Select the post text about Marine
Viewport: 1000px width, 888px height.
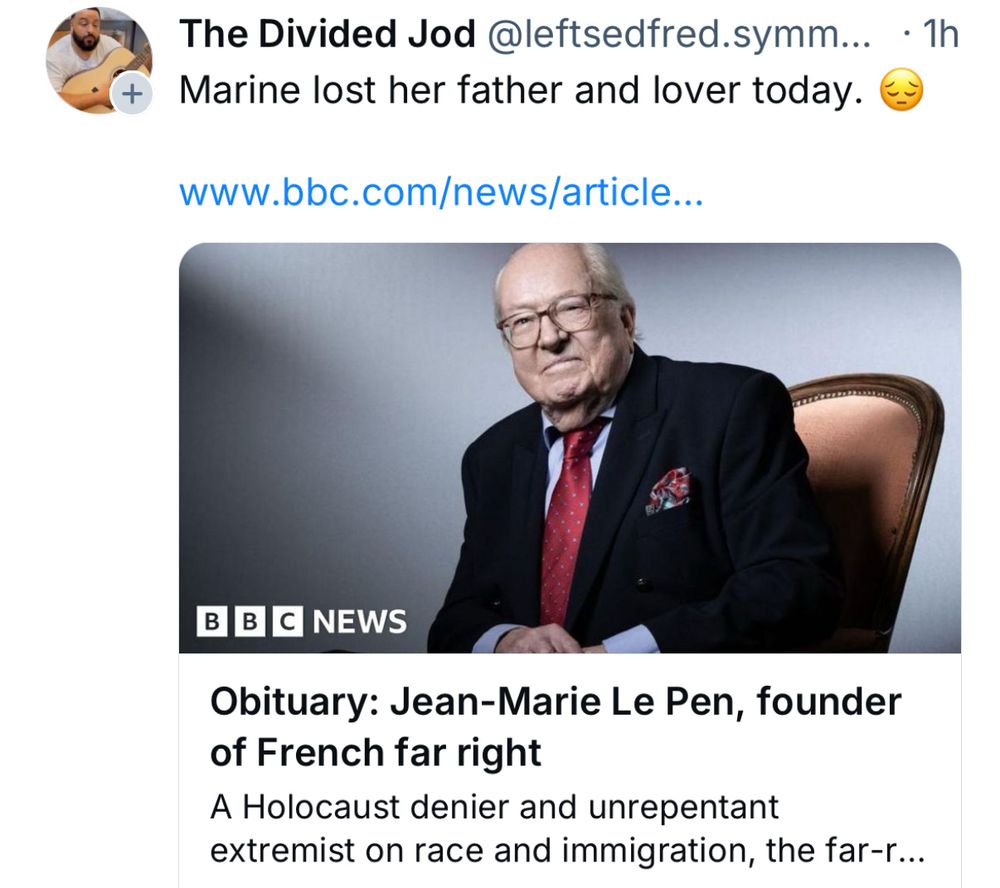520,90
